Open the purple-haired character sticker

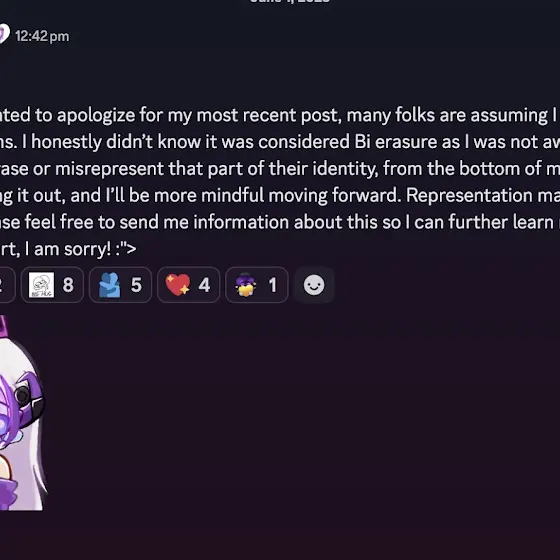coord(22,412)
